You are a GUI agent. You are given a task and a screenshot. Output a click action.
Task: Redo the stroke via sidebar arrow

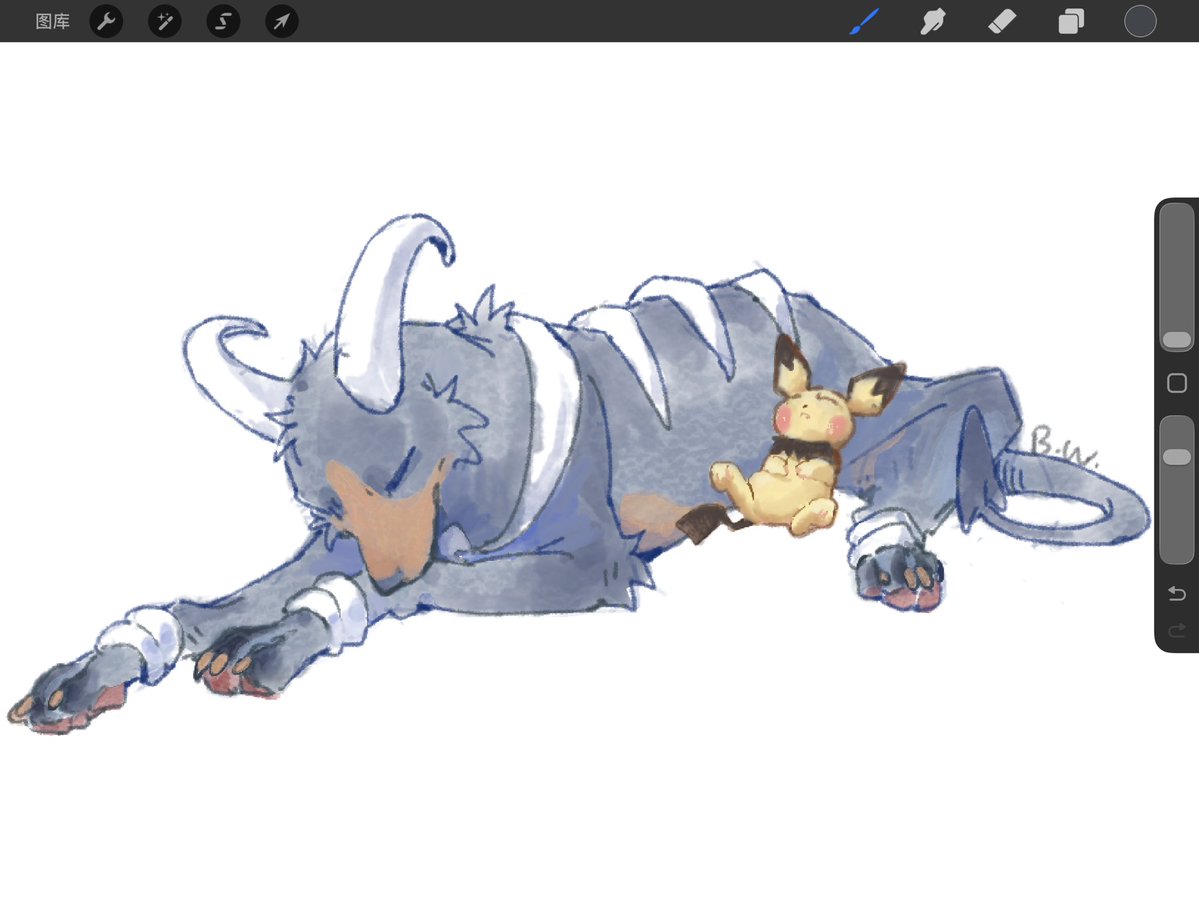(x=1177, y=630)
